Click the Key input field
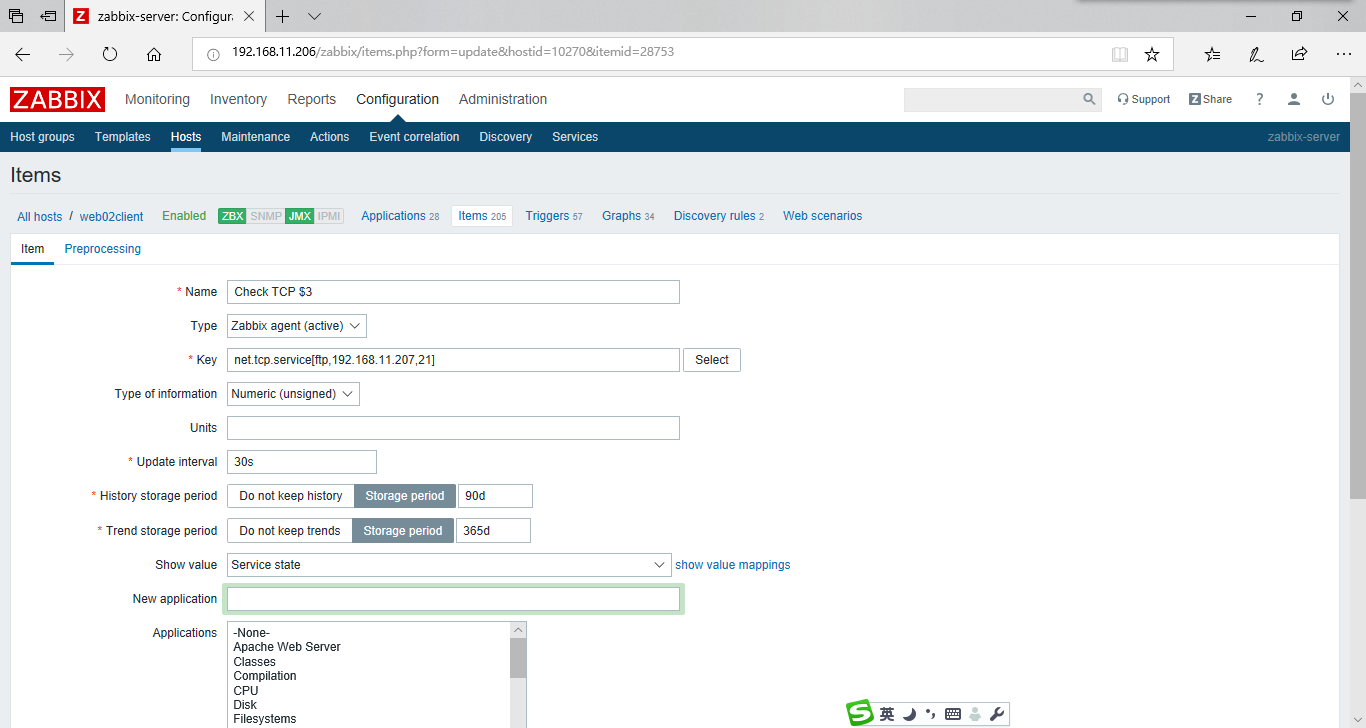 453,360
